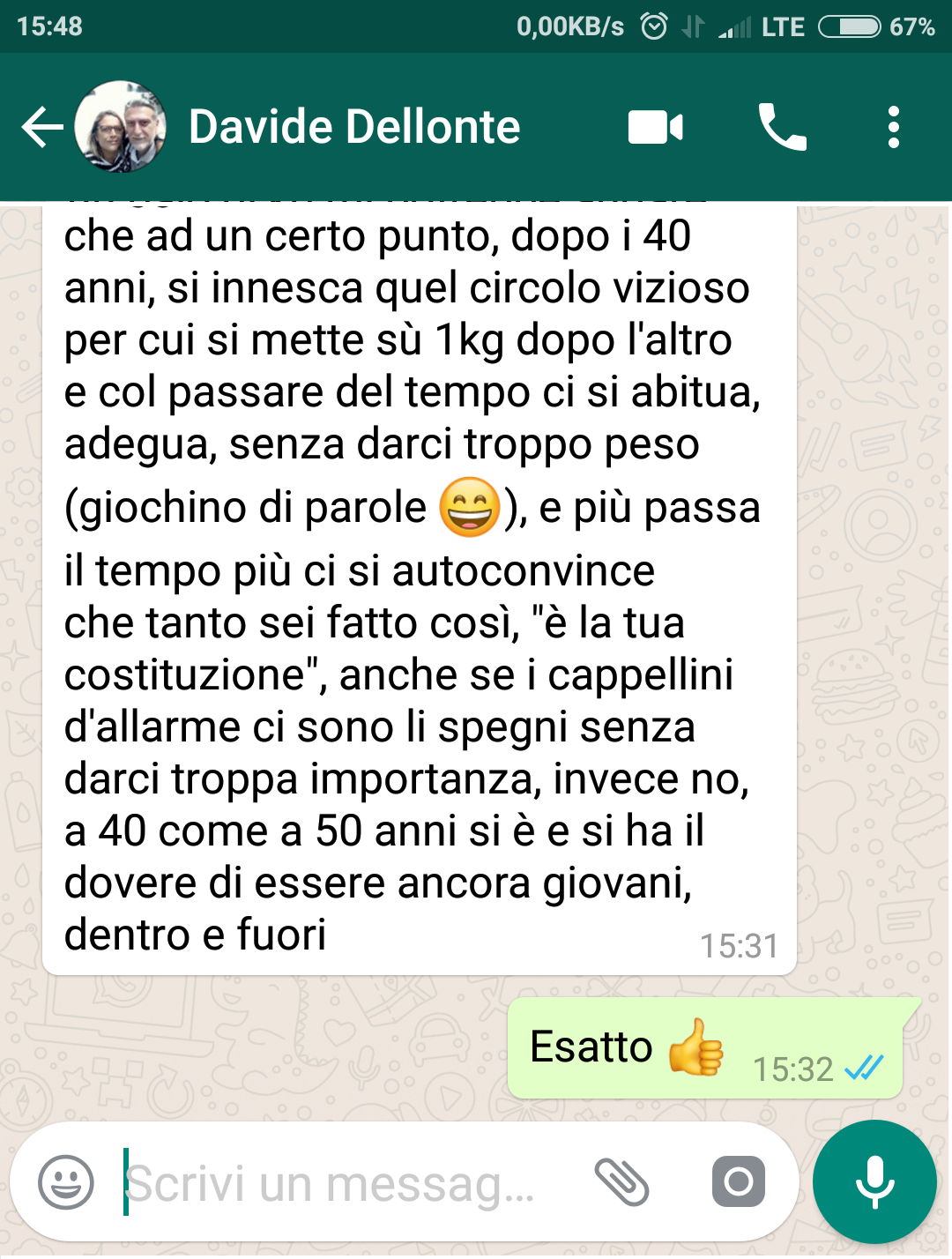Open the three-dot overflow menu

tap(894, 127)
